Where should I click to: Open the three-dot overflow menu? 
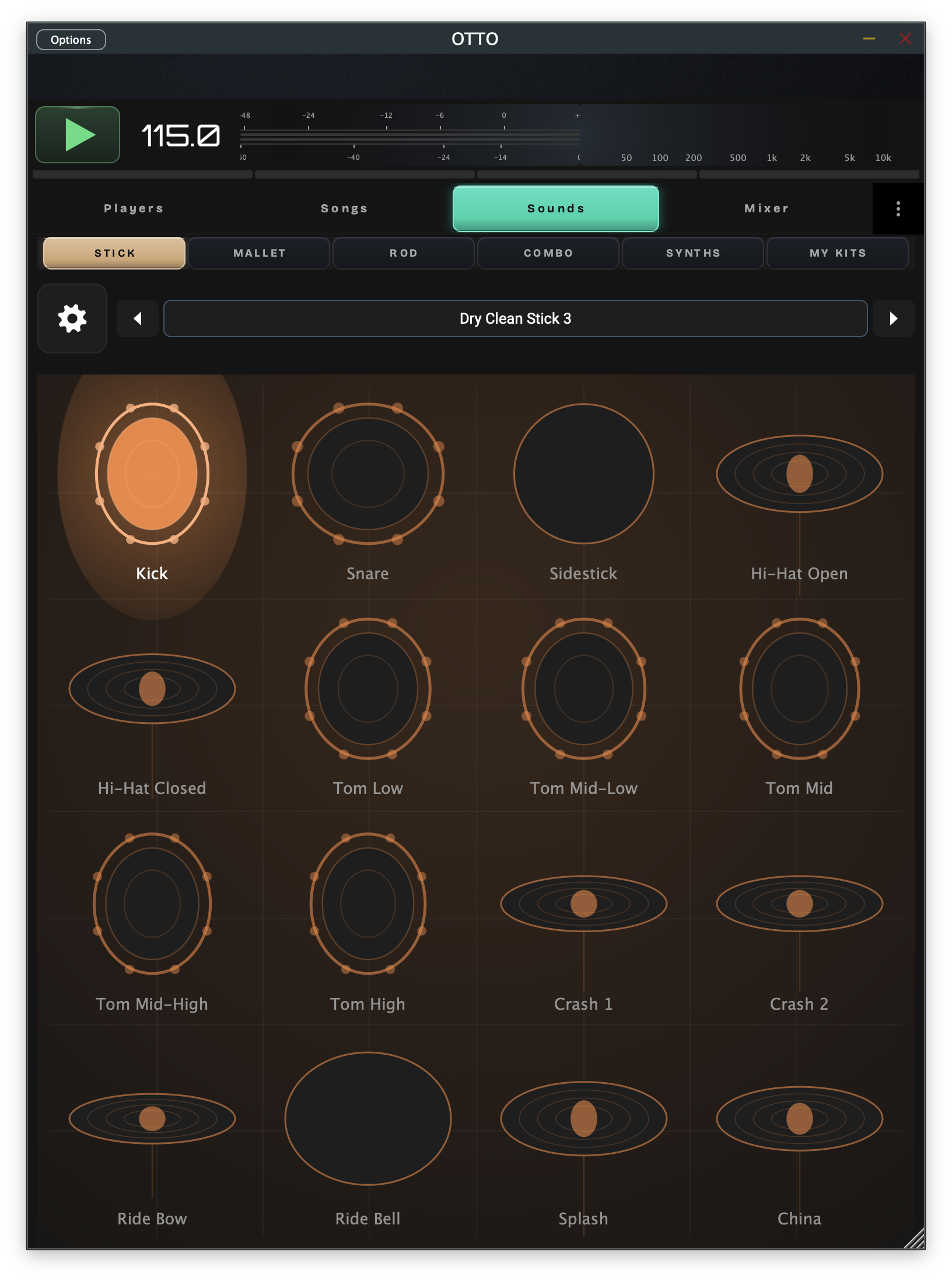[898, 209]
